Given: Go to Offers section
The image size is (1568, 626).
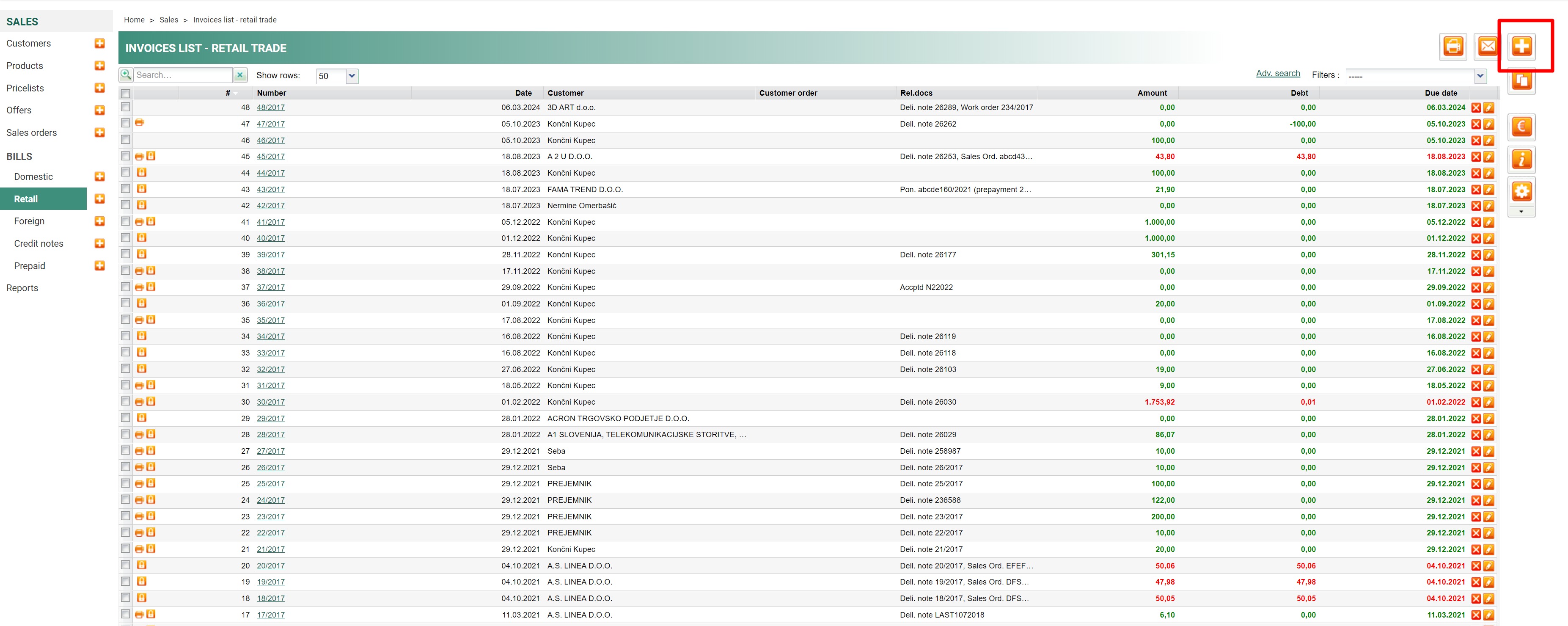Looking at the screenshot, I should [x=19, y=110].
